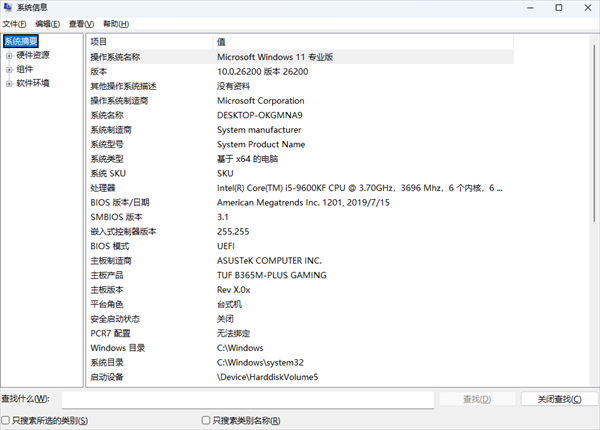Select the 系统类型 row
The width and height of the screenshot is (600, 430).
click(x=301, y=159)
